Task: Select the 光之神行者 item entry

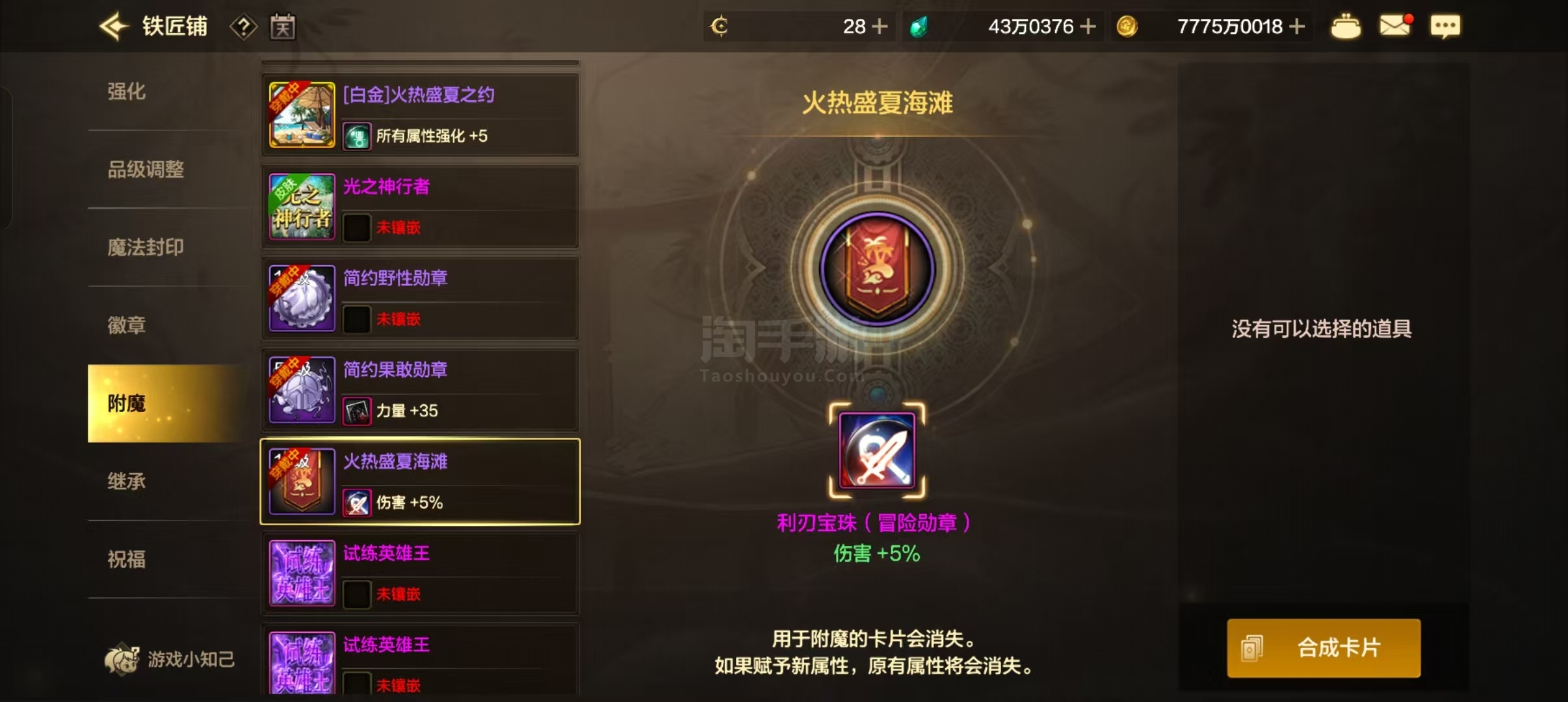Action: (x=420, y=207)
